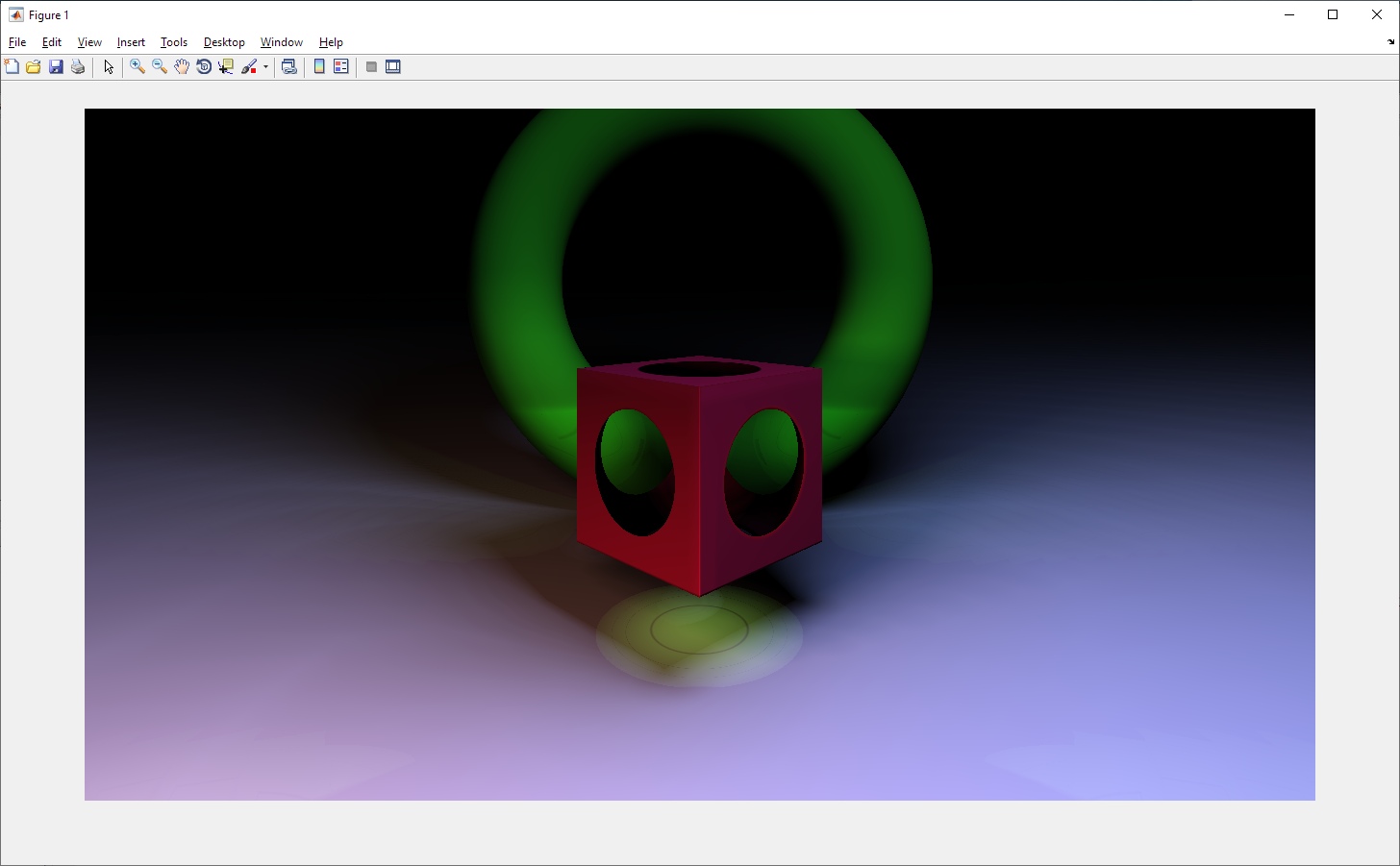Viewport: 1400px width, 866px height.
Task: Insert a legend into the figure
Action: (340, 66)
